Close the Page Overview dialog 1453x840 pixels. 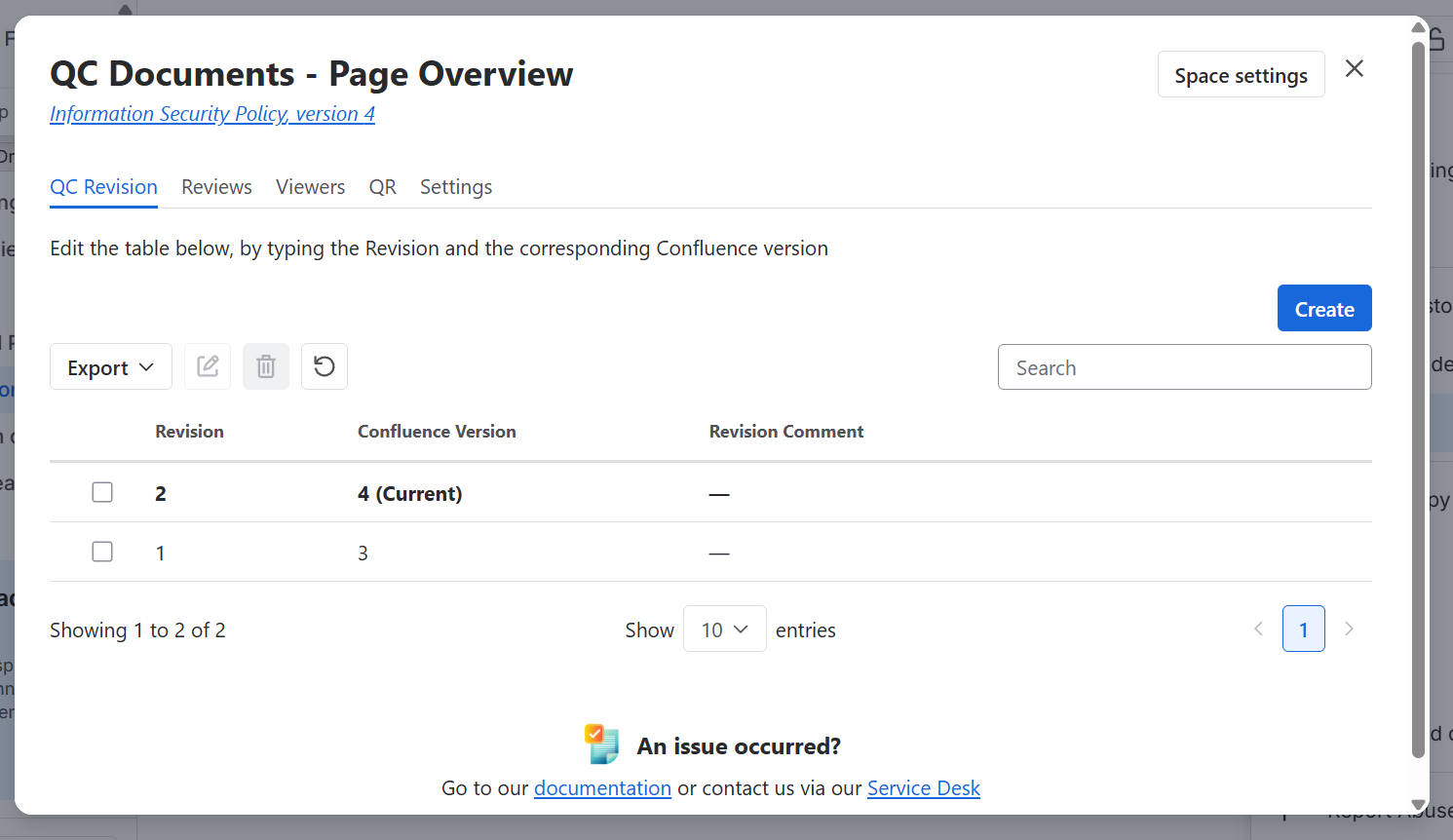pyautogui.click(x=1355, y=68)
